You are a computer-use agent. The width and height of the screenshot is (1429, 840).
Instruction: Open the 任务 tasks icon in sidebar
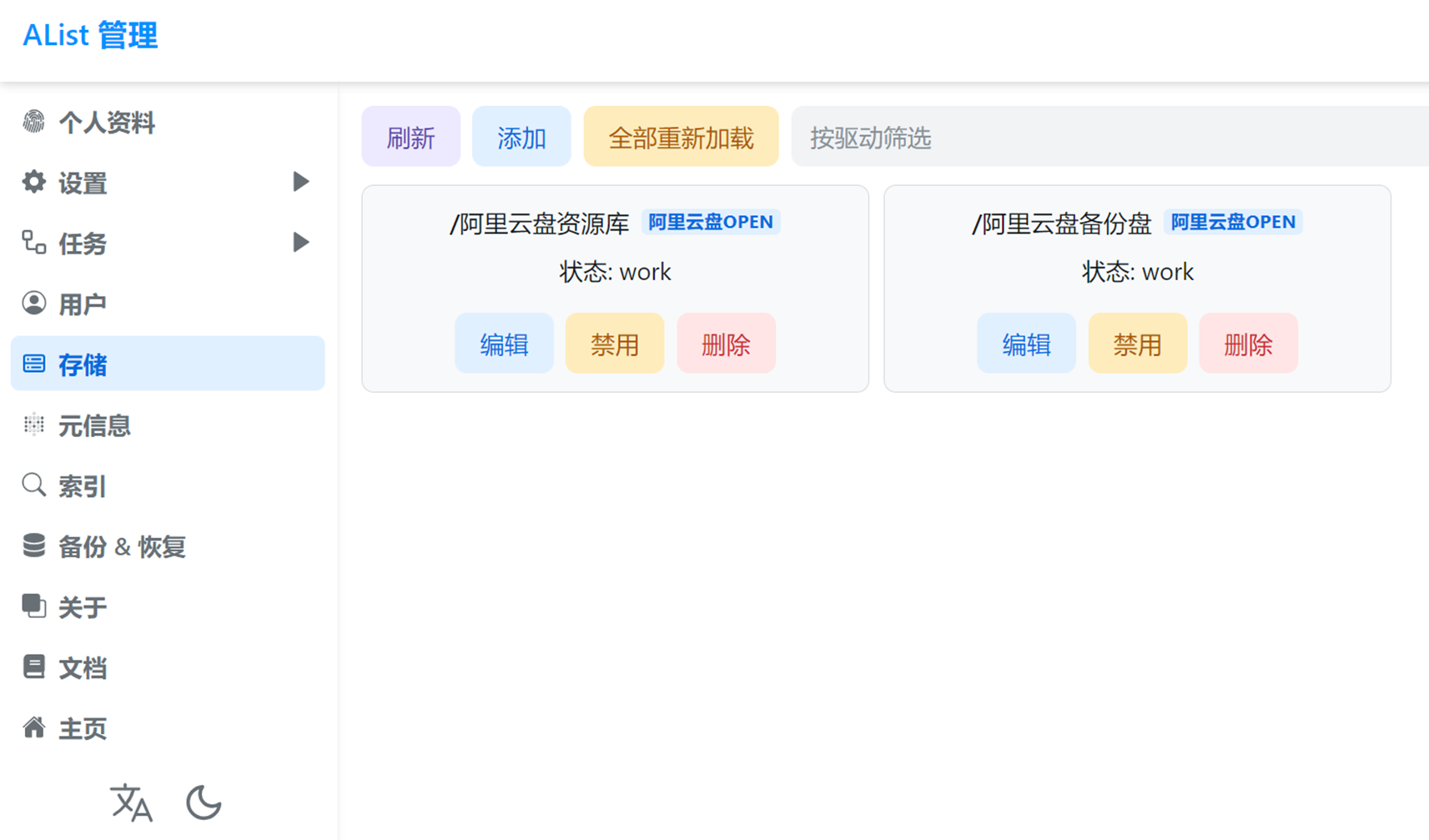[33, 243]
